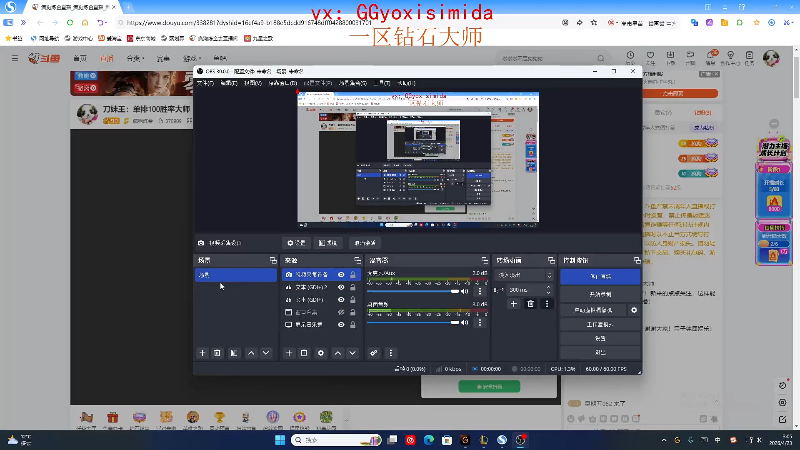Pop out the Scenes panel dock icon
The width and height of the screenshot is (800, 450).
[x=273, y=260]
